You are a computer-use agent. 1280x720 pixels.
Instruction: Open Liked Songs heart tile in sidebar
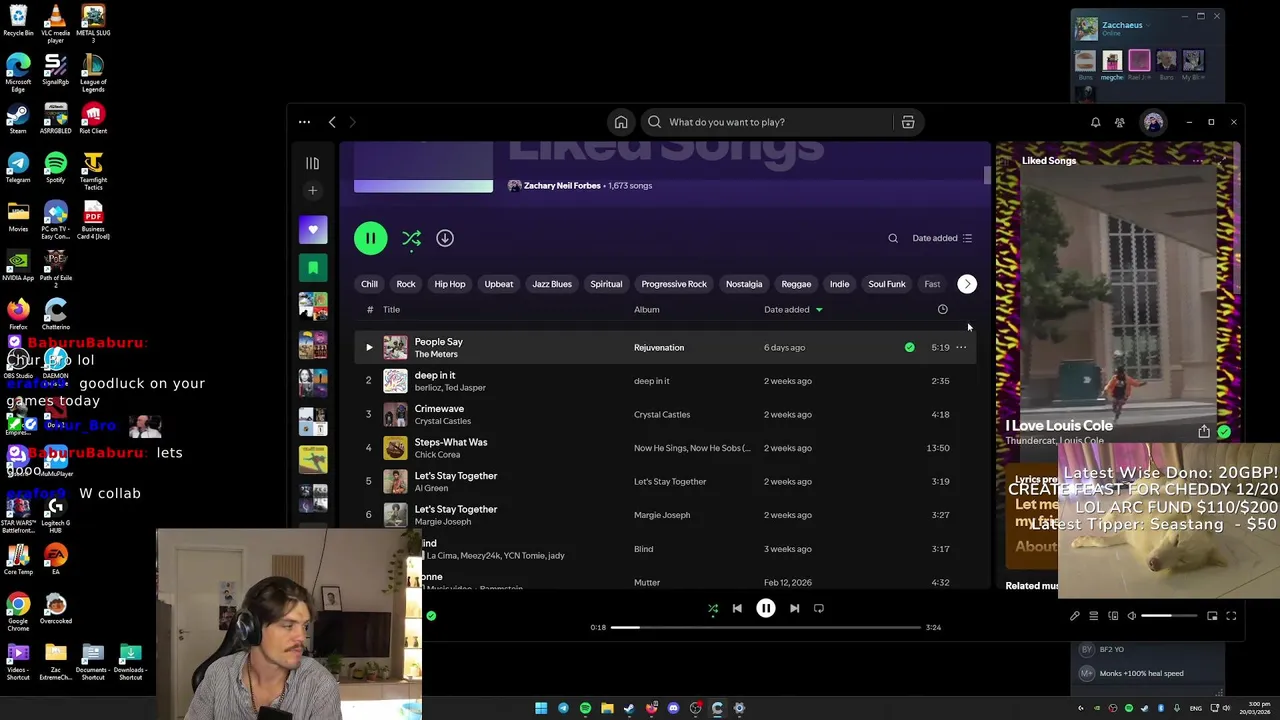coord(313,230)
